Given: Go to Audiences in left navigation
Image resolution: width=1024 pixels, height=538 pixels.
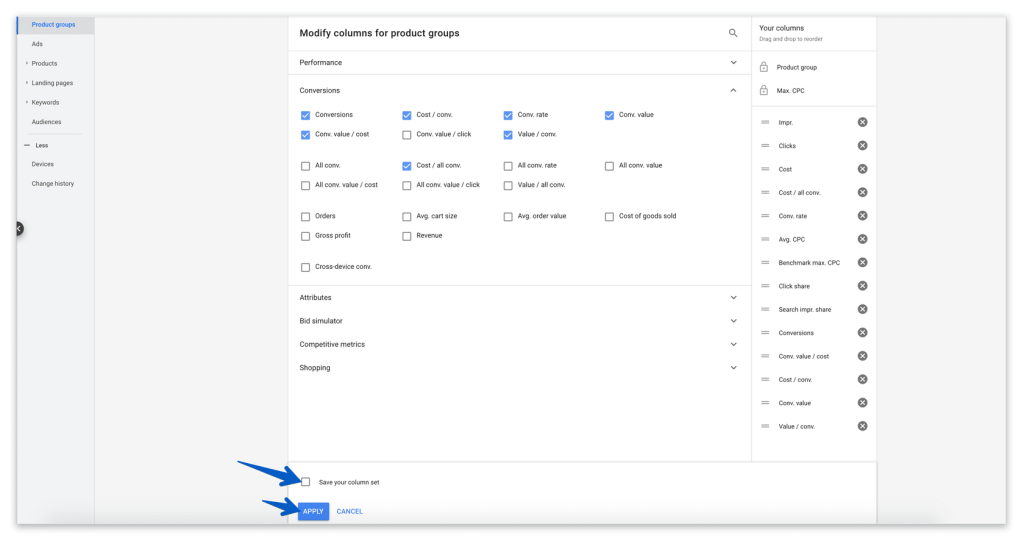Looking at the screenshot, I should pyautogui.click(x=46, y=122).
